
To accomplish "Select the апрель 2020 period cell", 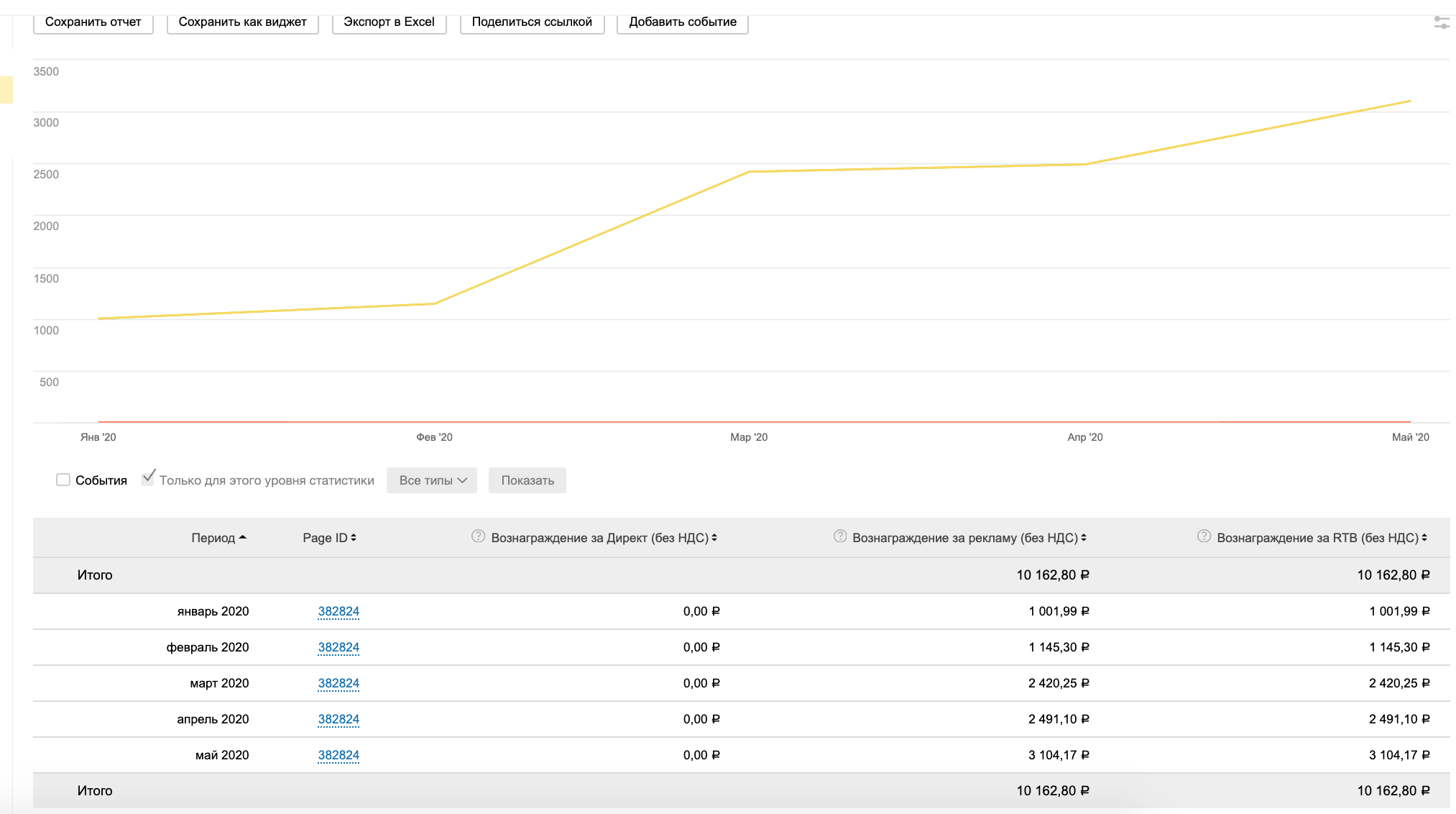I will point(213,719).
